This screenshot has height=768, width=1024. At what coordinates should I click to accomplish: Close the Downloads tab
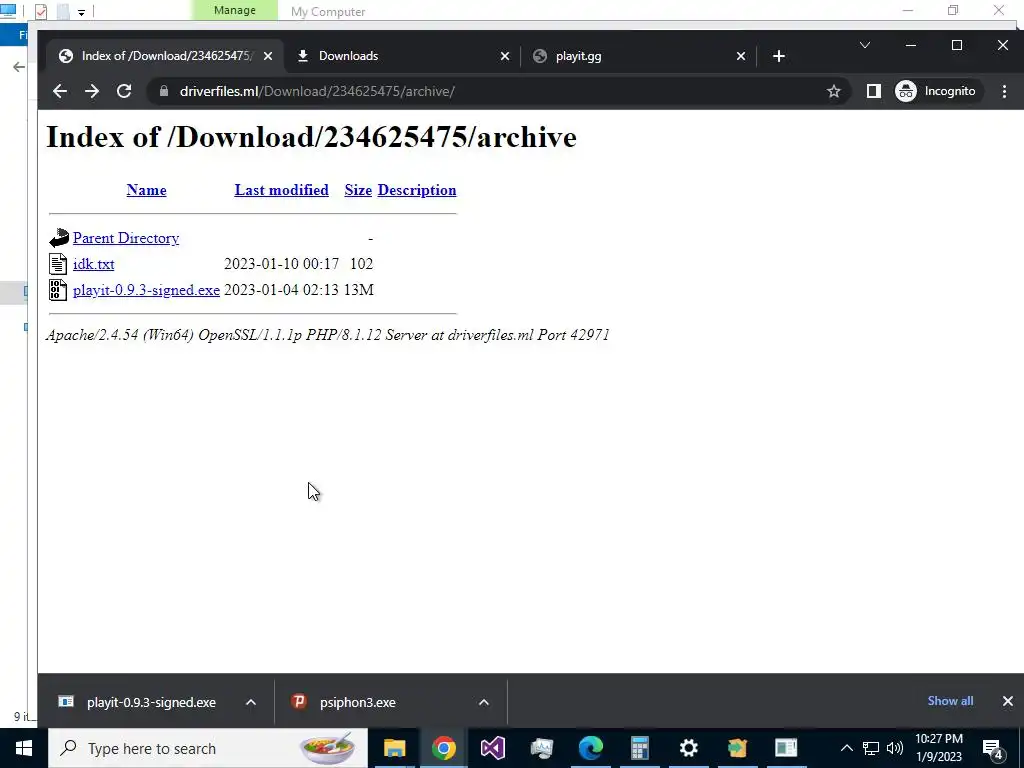(504, 56)
